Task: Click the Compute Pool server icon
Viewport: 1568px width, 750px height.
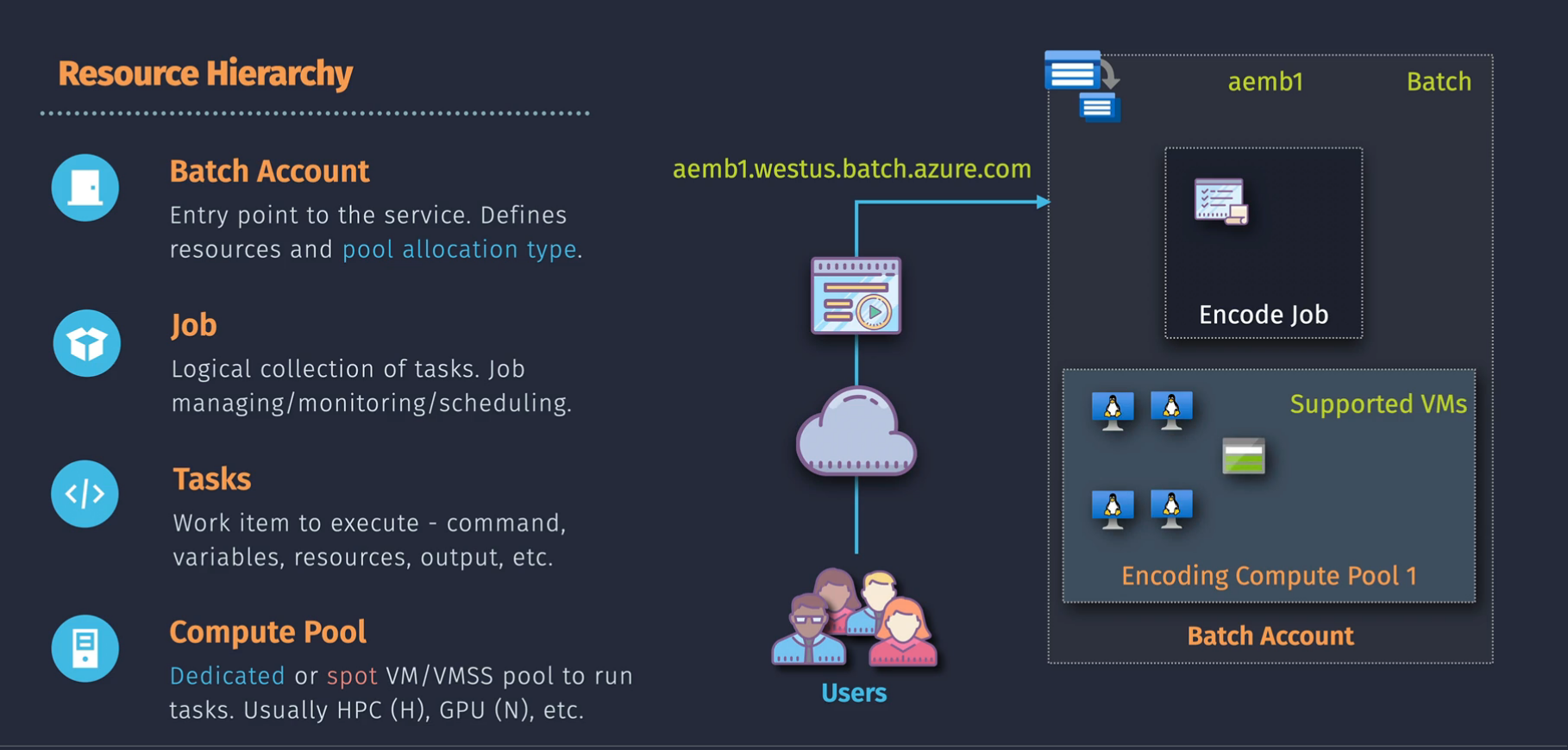Action: click(85, 648)
